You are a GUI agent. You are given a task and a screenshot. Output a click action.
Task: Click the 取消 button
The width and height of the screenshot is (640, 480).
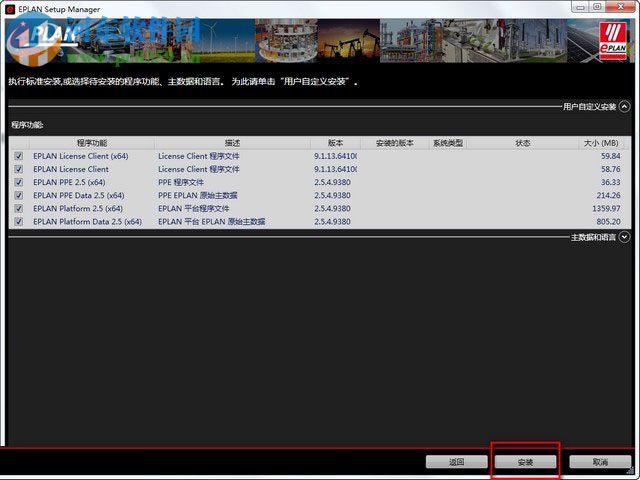point(600,462)
